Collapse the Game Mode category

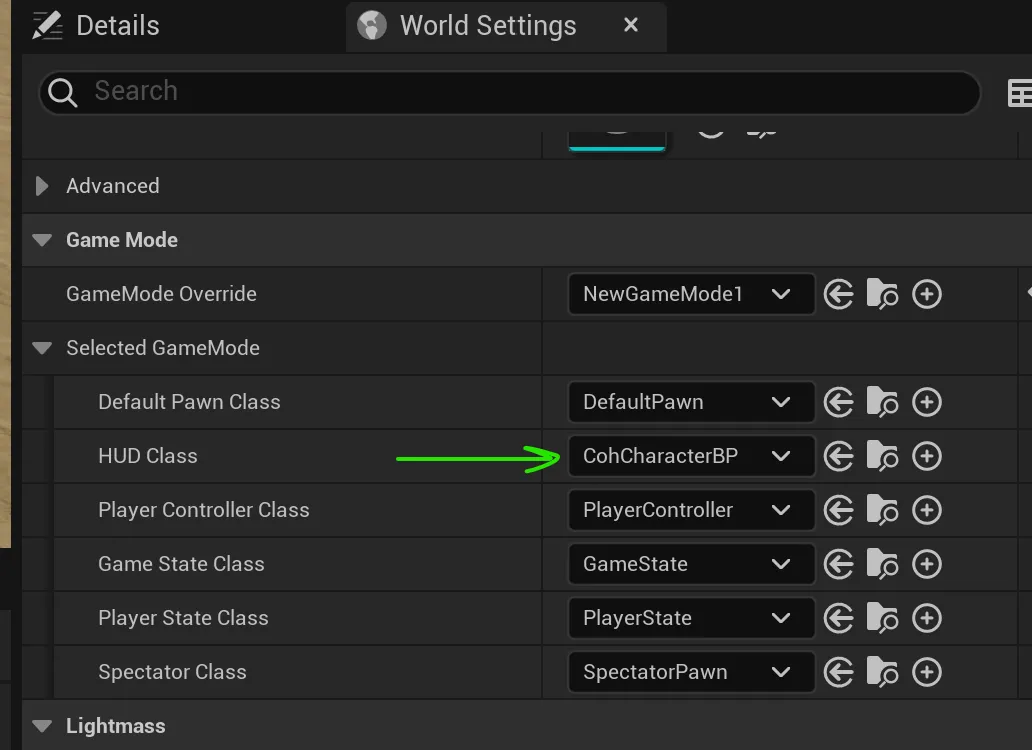coord(42,240)
